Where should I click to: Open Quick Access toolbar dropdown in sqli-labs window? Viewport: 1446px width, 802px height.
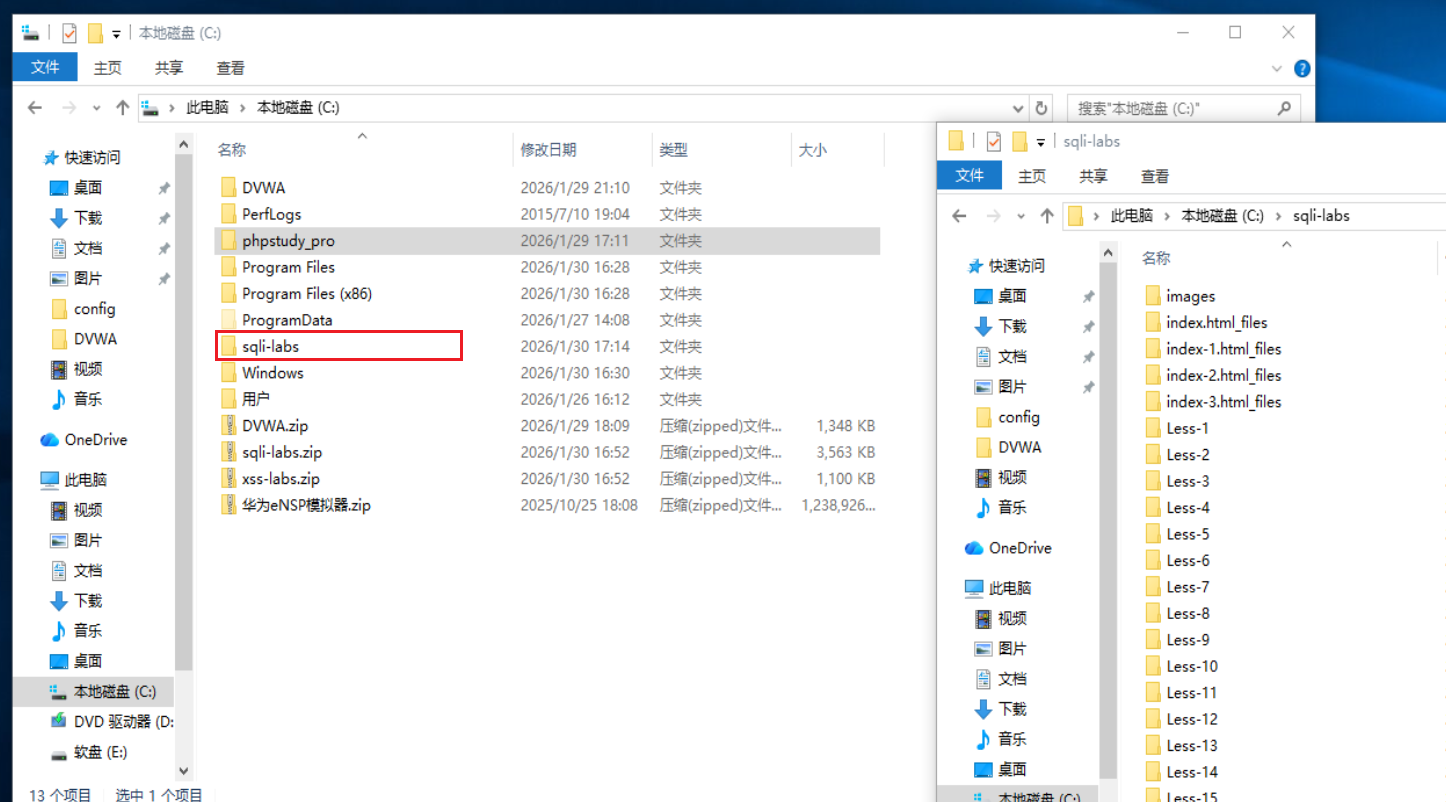click(1040, 142)
